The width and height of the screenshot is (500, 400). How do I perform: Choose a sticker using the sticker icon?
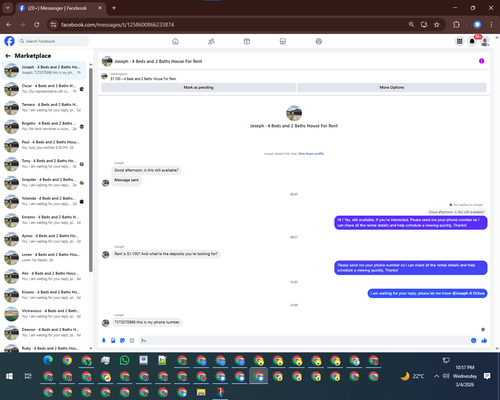122,340
